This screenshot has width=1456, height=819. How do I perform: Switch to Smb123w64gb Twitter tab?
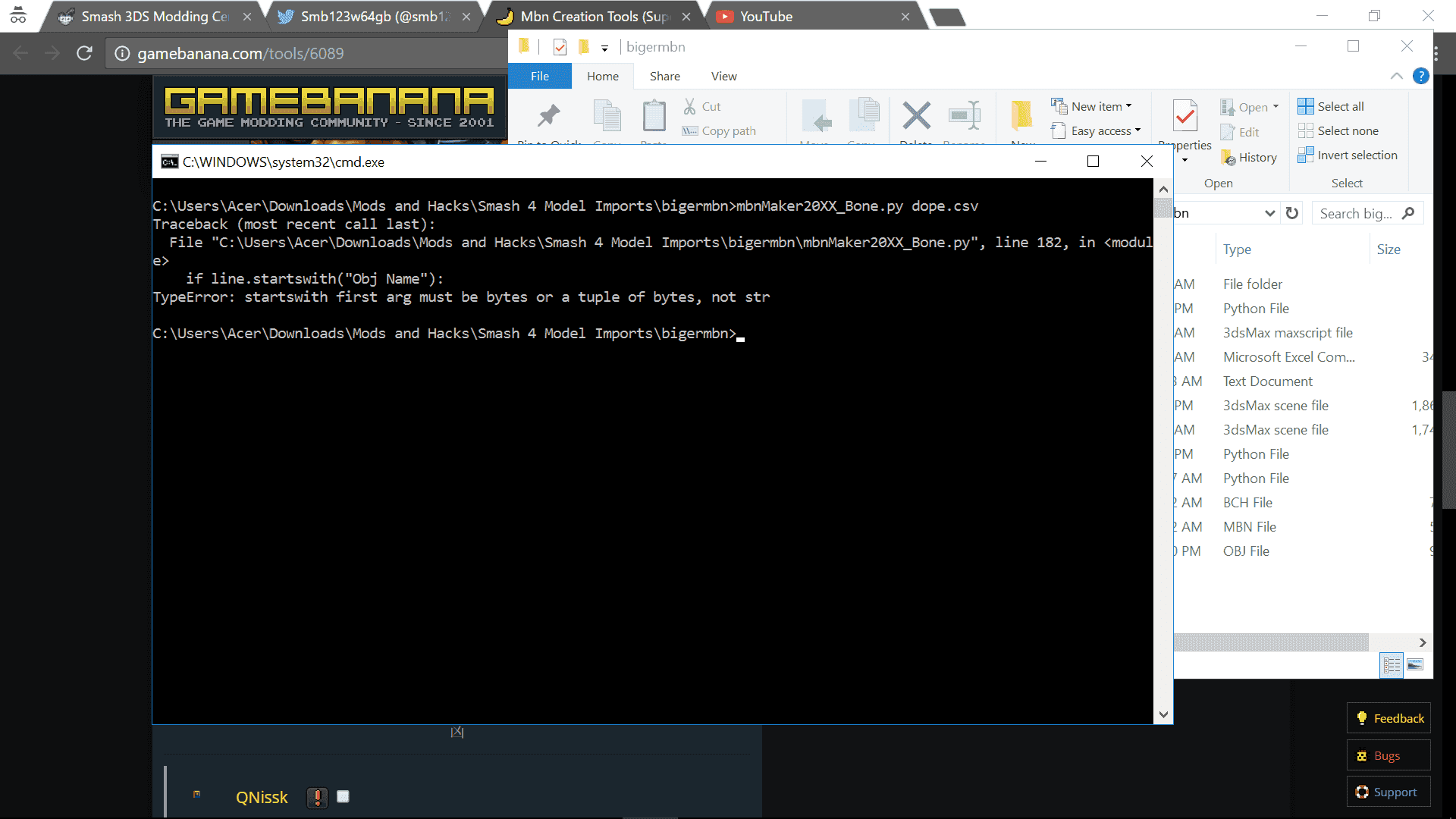click(x=375, y=17)
